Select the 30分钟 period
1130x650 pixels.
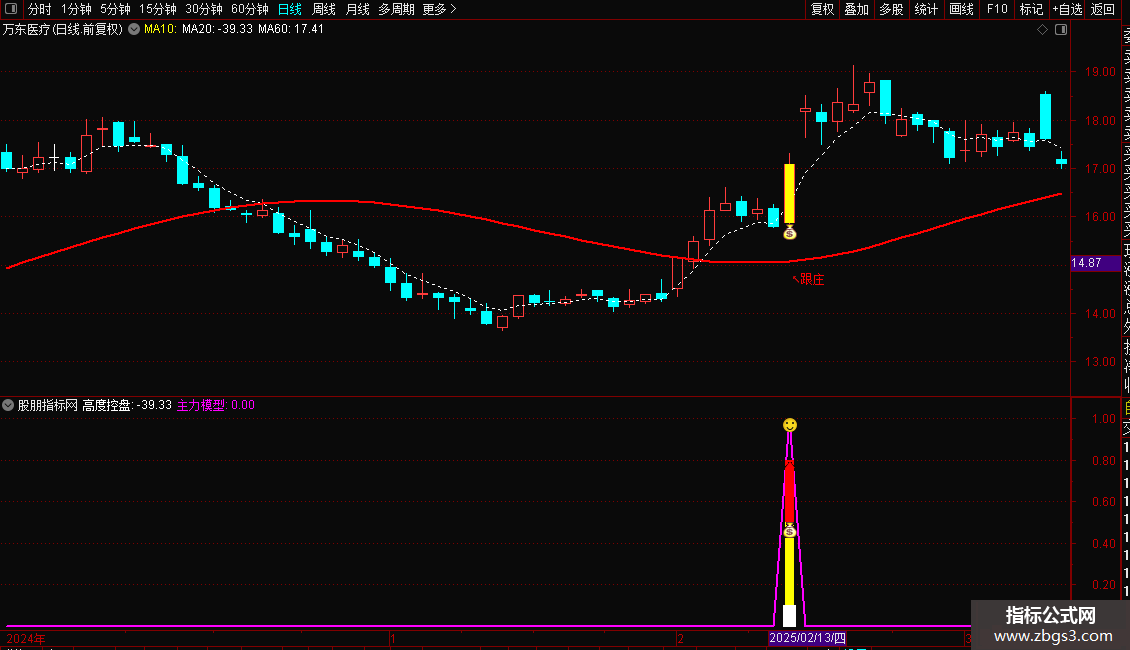click(204, 9)
